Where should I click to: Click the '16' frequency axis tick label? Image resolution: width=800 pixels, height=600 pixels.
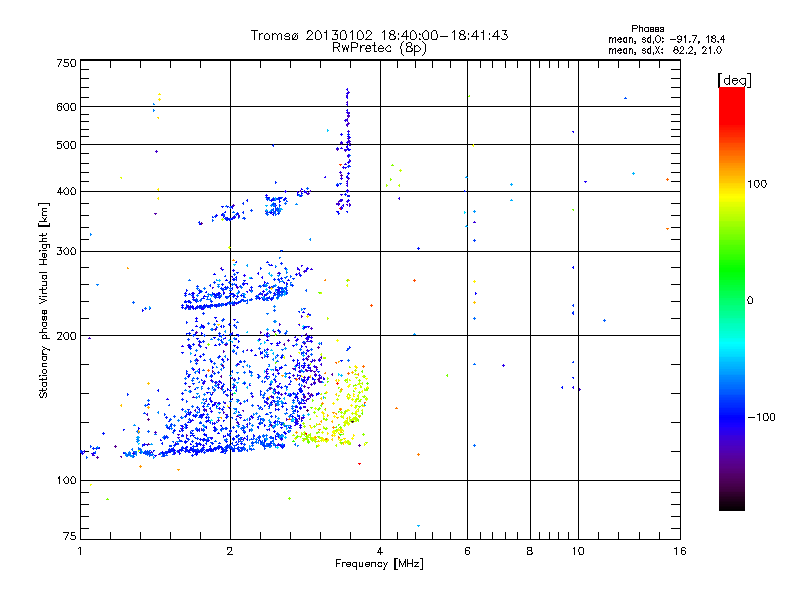680,551
